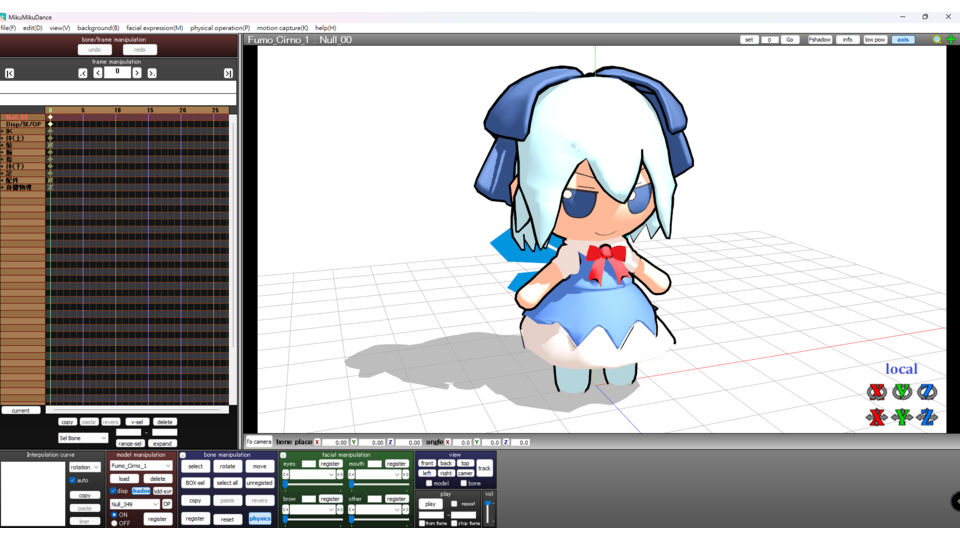Open the Fumo_Cirno_1 model dropdown

click(141, 466)
